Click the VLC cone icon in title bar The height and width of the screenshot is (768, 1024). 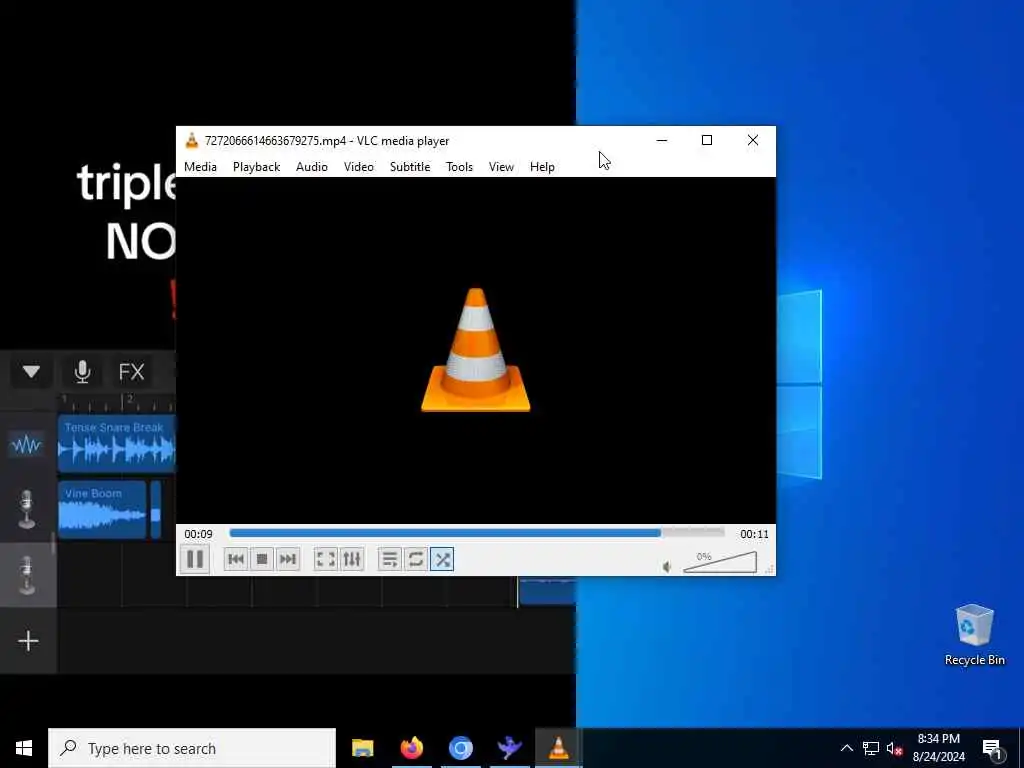tap(191, 140)
